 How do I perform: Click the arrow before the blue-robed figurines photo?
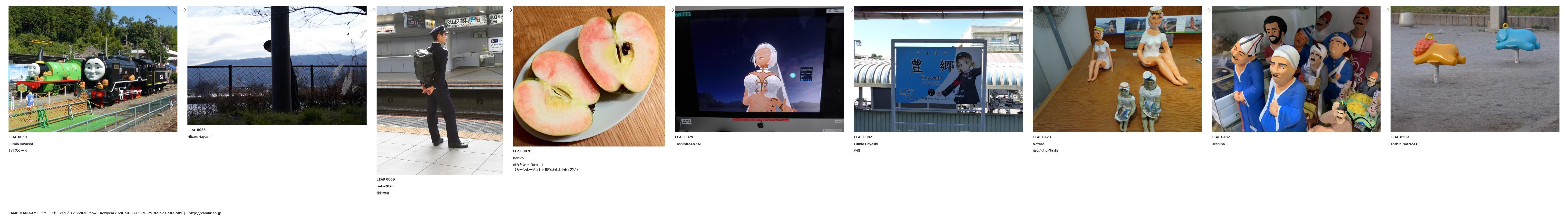[1207, 10]
